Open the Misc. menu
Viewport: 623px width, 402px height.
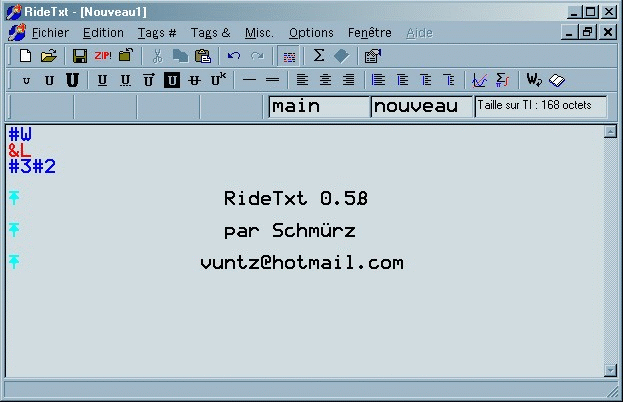click(259, 33)
